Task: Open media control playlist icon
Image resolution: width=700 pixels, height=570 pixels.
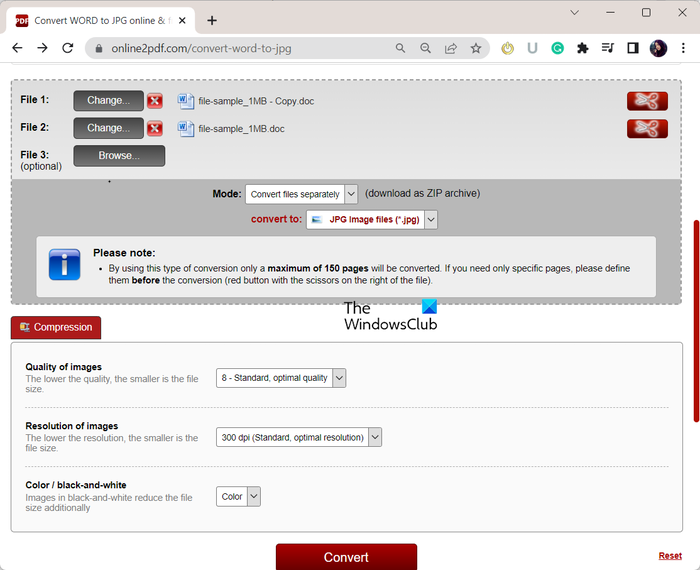Action: click(608, 48)
